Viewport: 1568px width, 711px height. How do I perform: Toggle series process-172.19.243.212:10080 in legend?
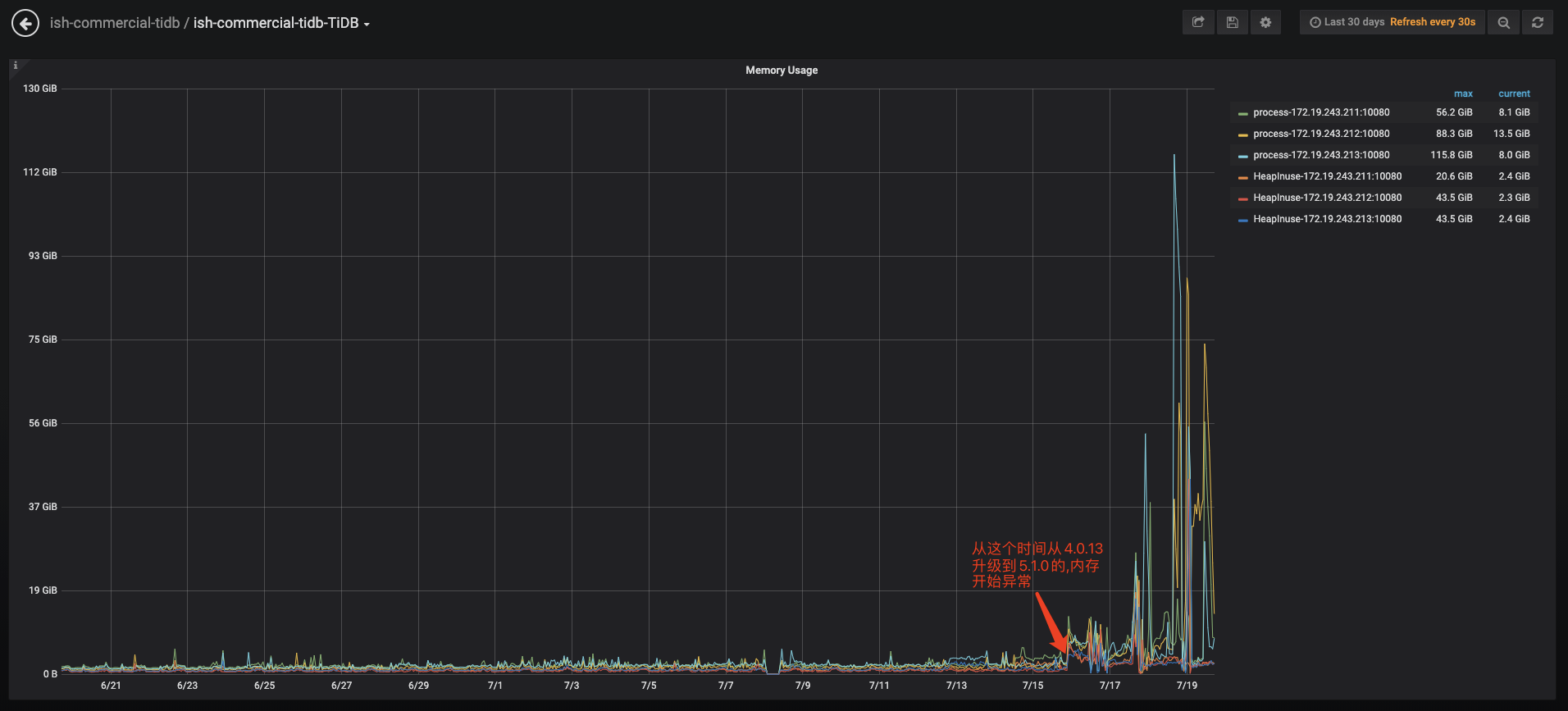(x=1321, y=134)
